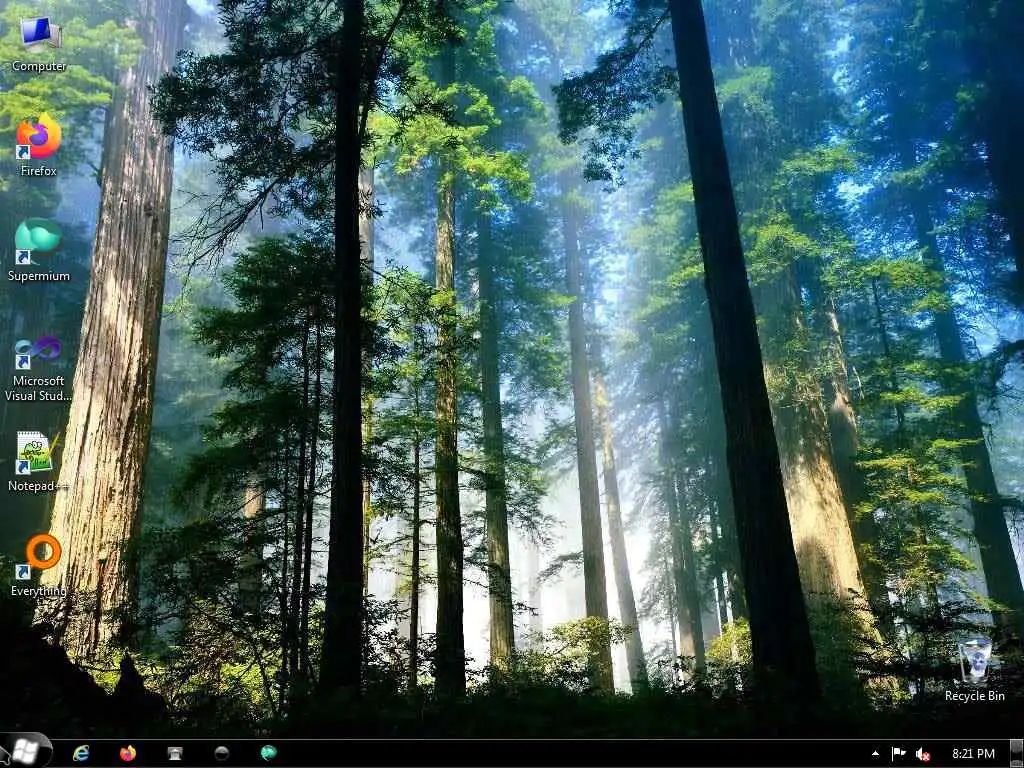Viewport: 1024px width, 768px height.
Task: Launch Internet Explorer from the taskbar
Action: click(x=81, y=753)
